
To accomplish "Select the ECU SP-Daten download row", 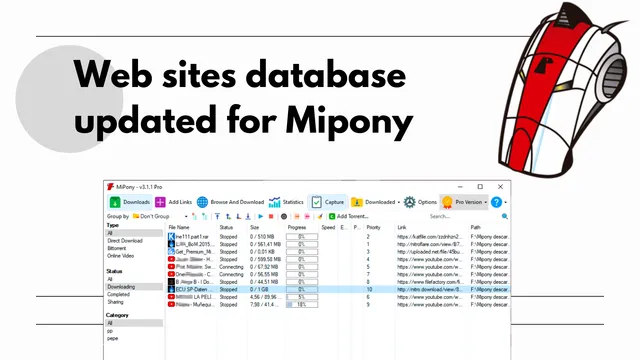I will click(x=338, y=289).
